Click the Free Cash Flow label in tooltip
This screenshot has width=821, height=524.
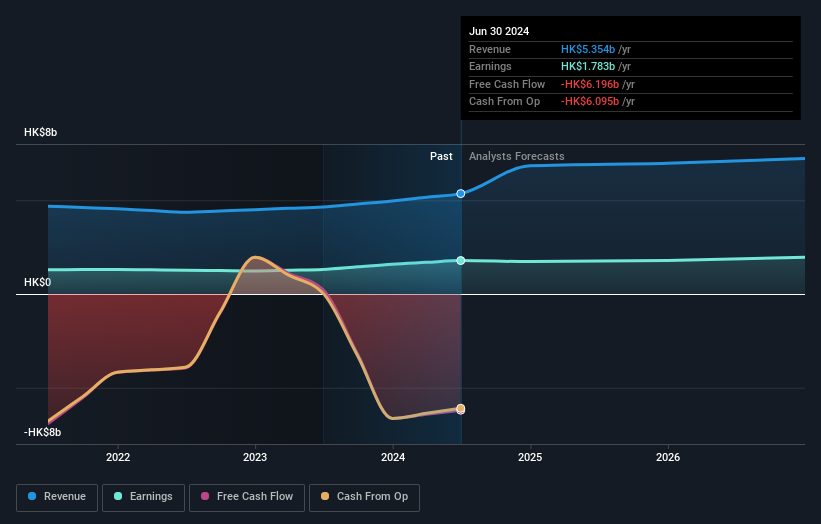(x=507, y=84)
